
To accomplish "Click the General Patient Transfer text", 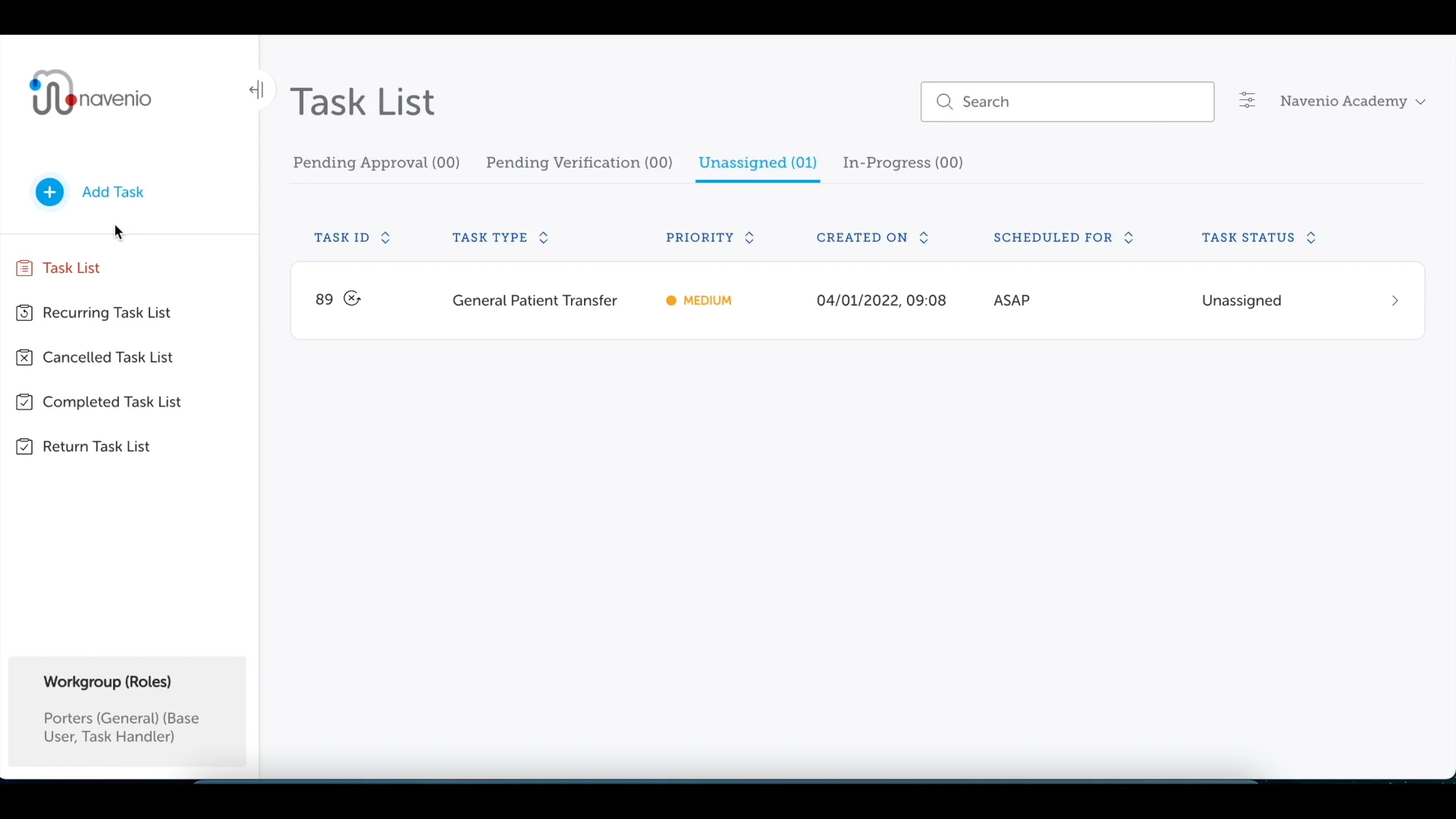I will click(x=535, y=302).
